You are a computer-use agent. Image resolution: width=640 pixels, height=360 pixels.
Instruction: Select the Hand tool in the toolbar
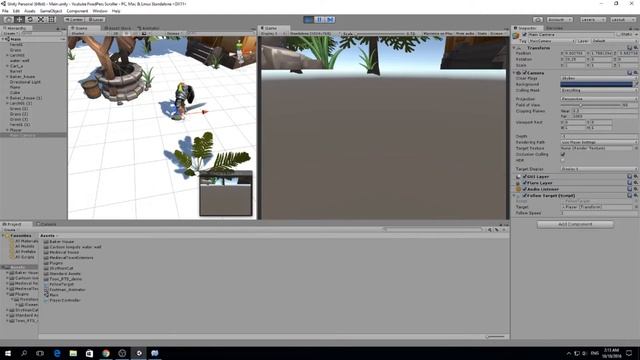click(x=8, y=20)
